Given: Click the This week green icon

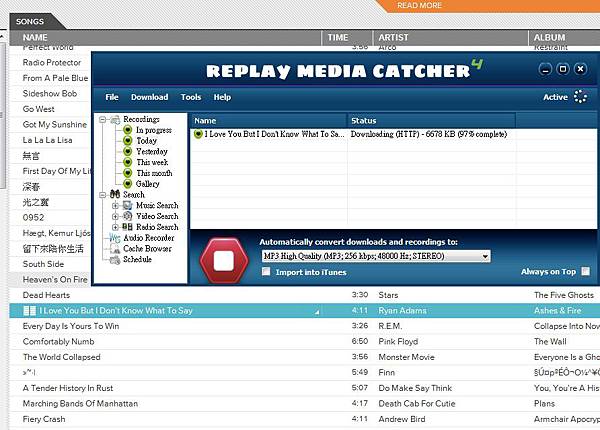Looking at the screenshot, I should click(x=128, y=162).
